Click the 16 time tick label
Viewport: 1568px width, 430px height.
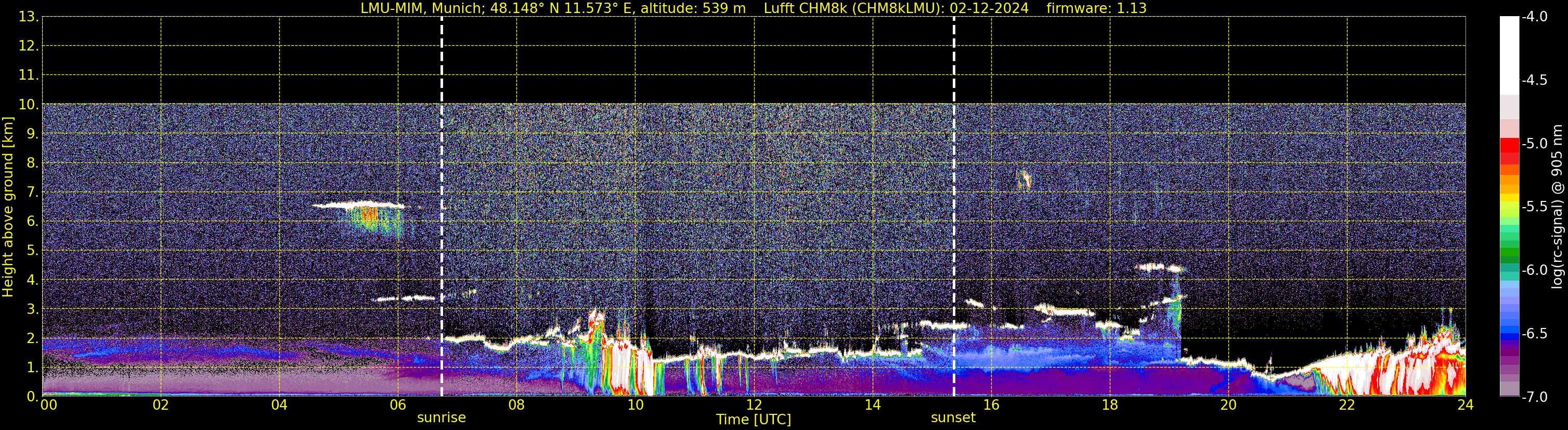(992, 405)
